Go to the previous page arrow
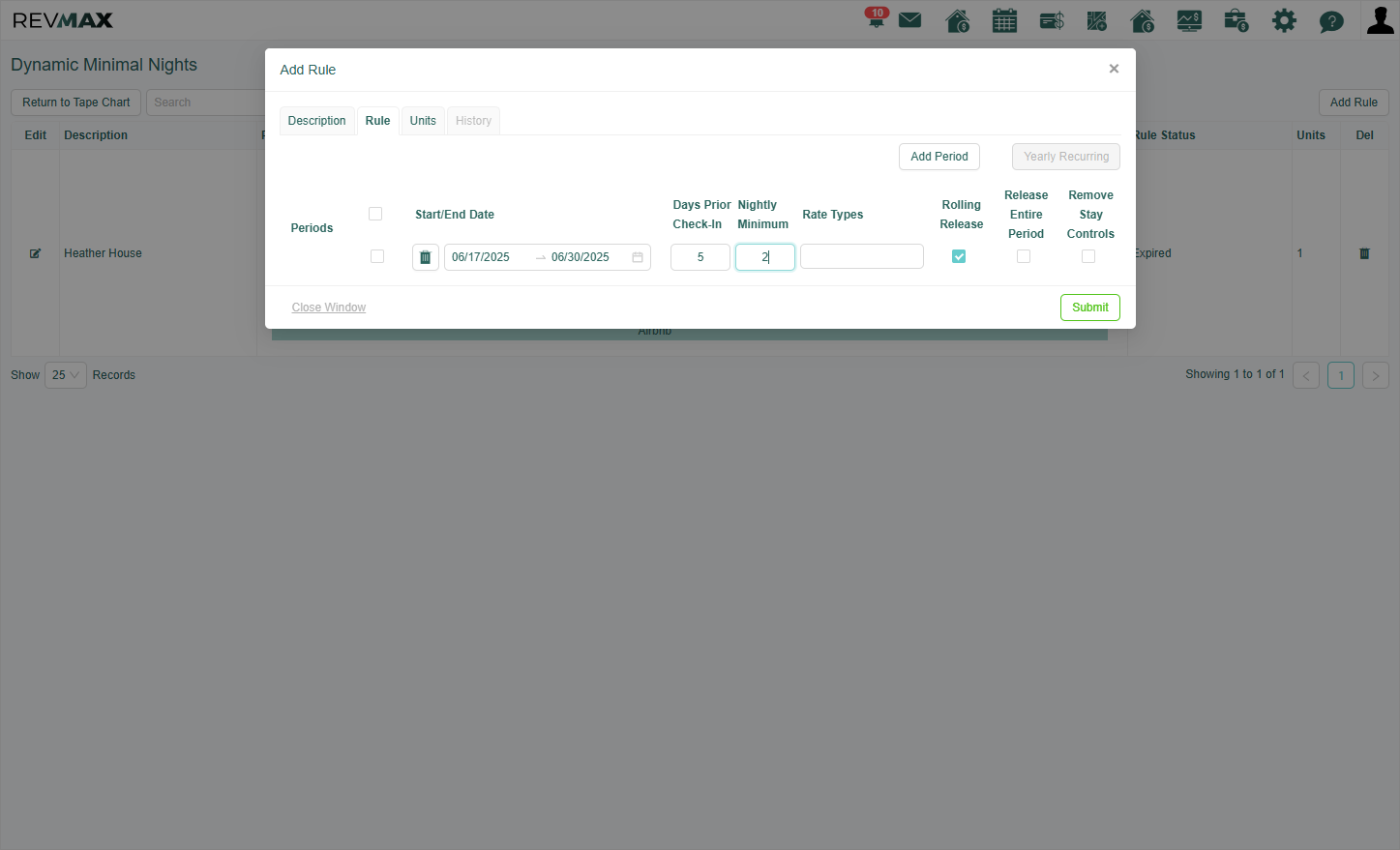This screenshot has width=1400, height=850. coord(1306,375)
